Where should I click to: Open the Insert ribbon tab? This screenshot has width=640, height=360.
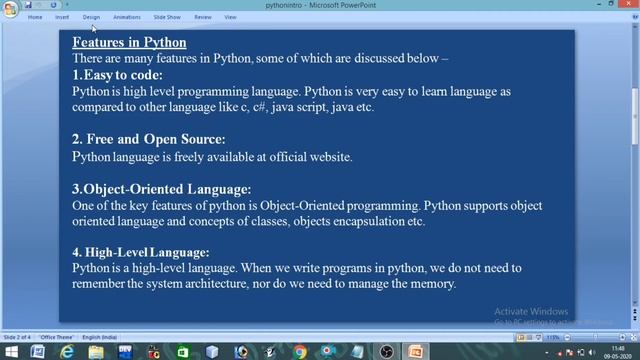(x=62, y=17)
